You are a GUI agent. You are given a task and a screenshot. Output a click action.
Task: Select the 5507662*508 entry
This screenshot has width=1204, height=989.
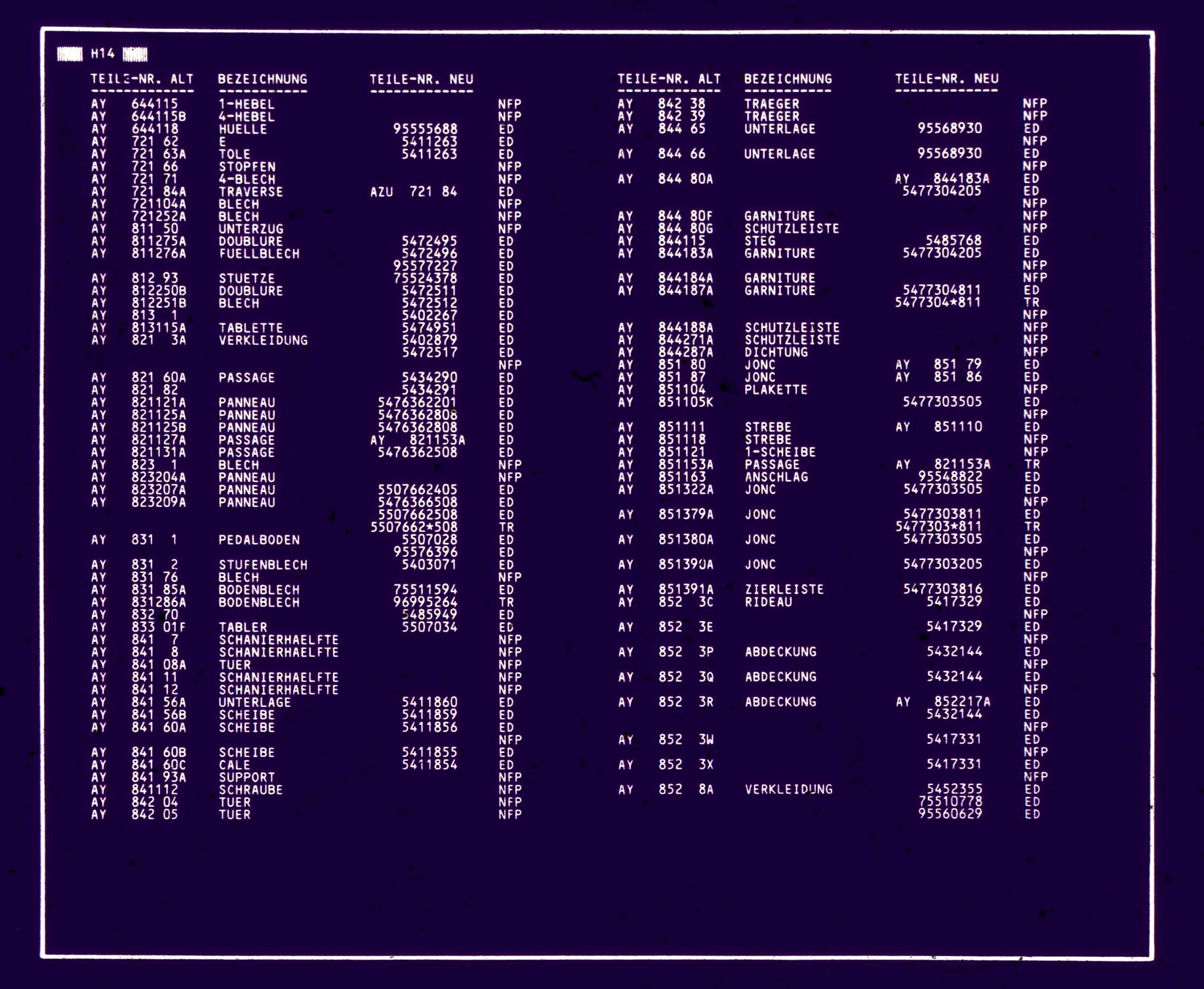point(414,527)
